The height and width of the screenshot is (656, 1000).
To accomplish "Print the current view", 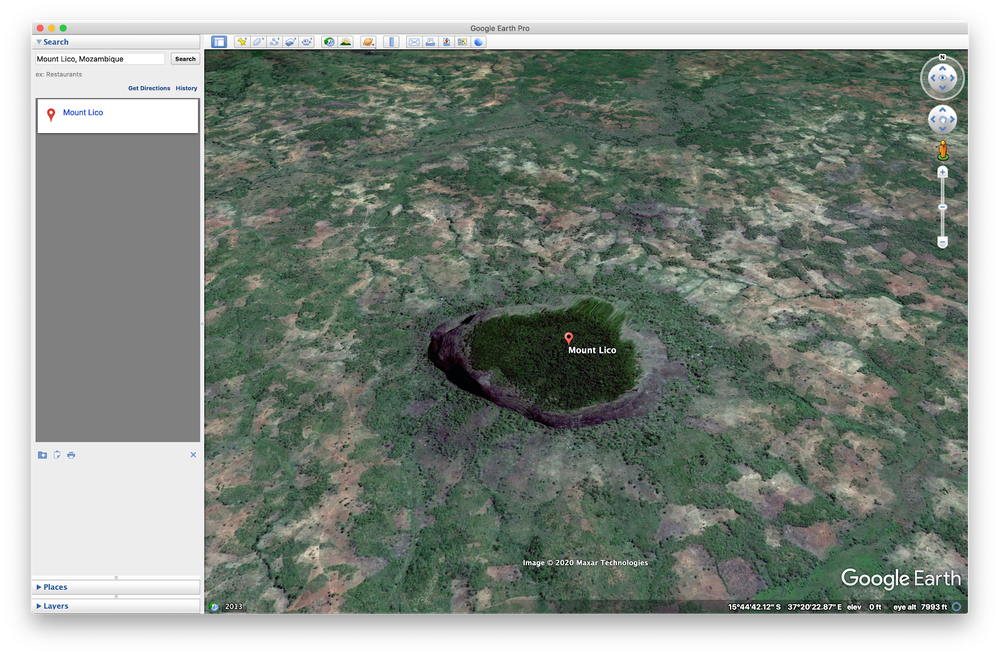I will coord(430,42).
